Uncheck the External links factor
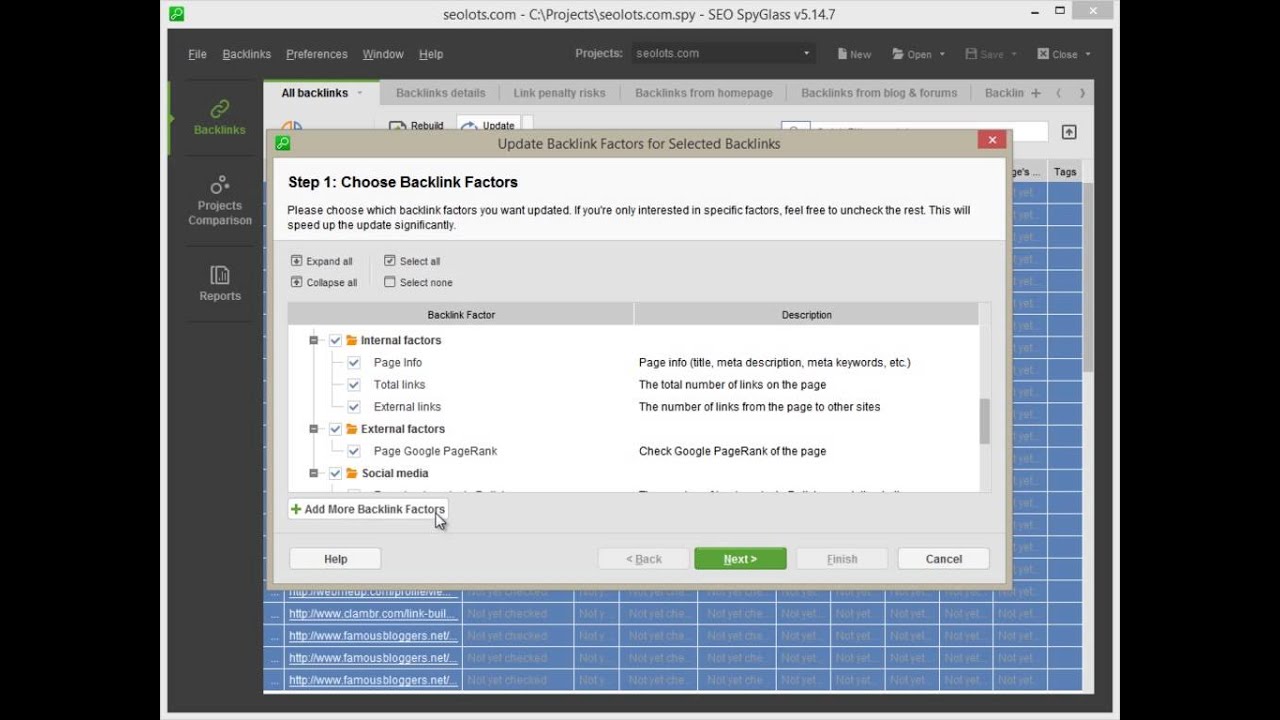This screenshot has width=1280, height=720. point(354,406)
